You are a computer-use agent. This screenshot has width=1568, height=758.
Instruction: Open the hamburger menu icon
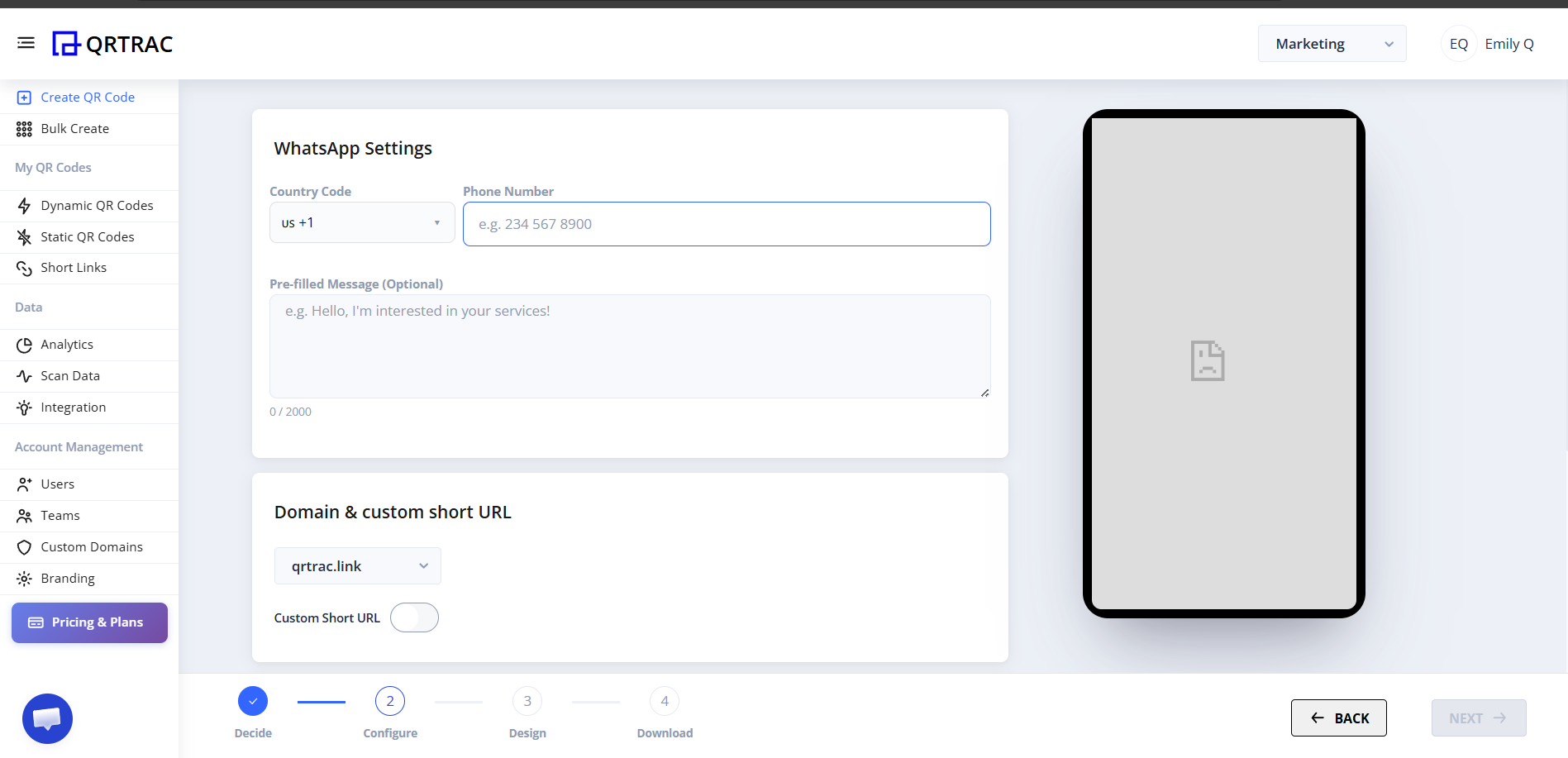[26, 43]
